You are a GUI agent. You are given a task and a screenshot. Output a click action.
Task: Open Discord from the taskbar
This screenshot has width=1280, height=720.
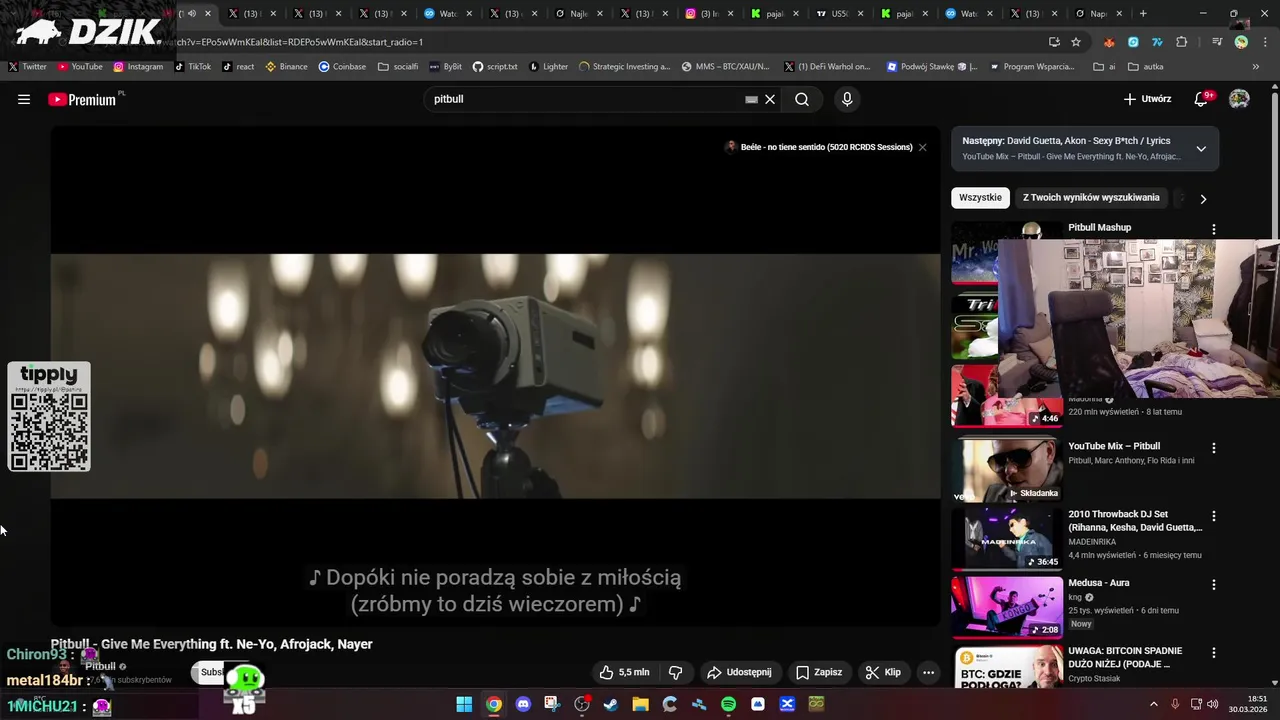coord(523,704)
